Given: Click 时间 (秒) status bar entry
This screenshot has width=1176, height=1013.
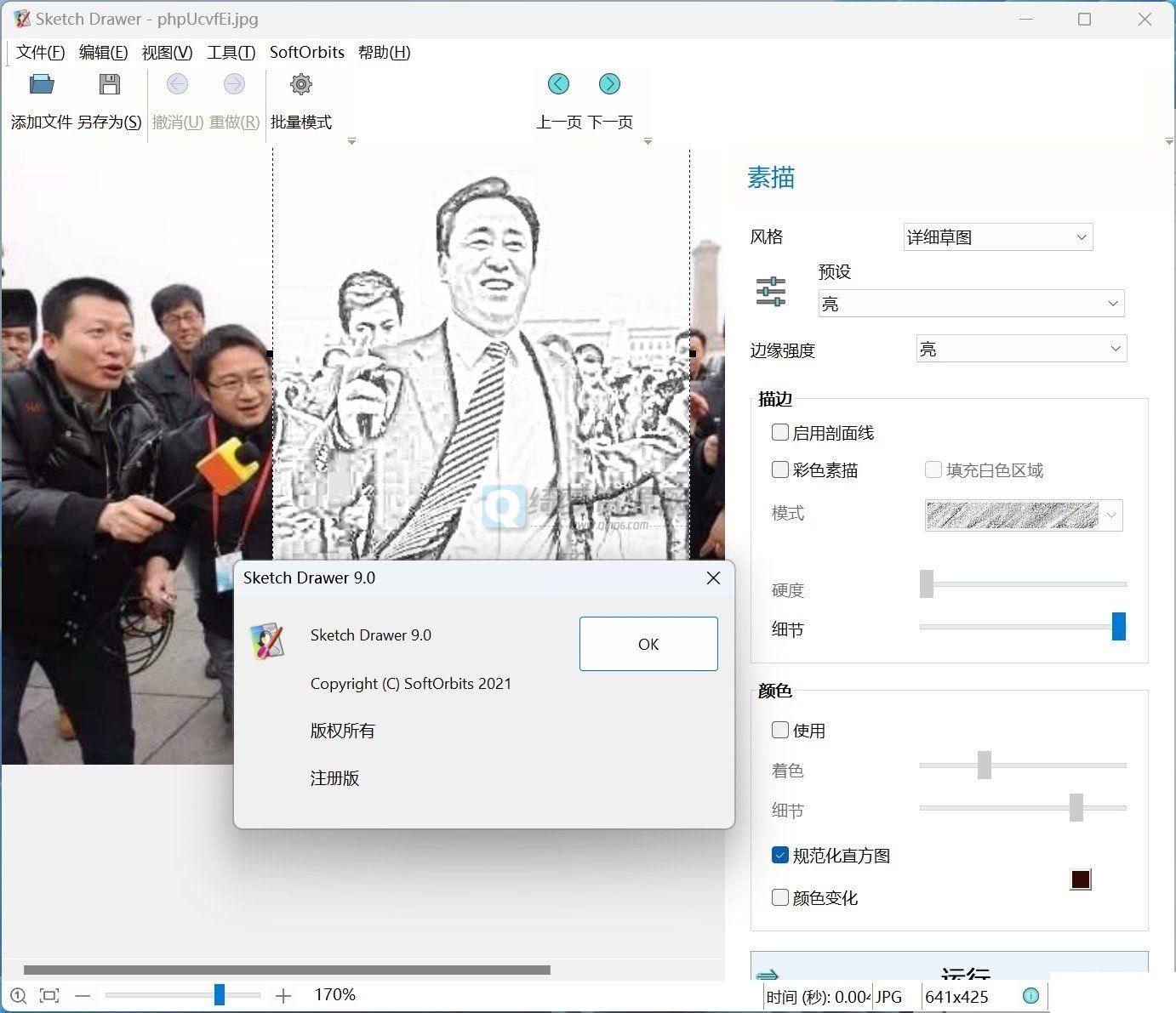Looking at the screenshot, I should coord(817,997).
